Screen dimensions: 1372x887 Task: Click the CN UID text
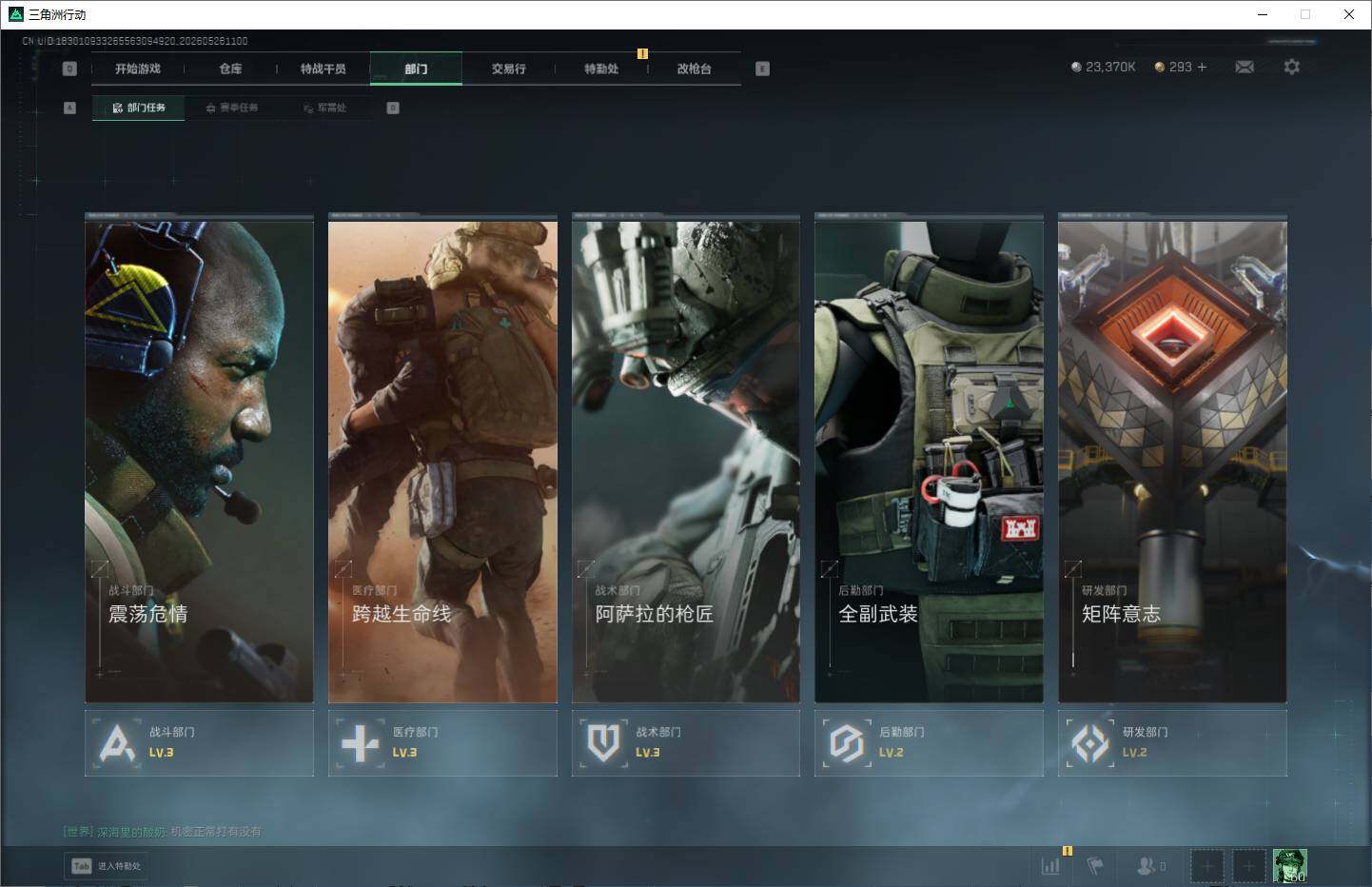[x=135, y=41]
